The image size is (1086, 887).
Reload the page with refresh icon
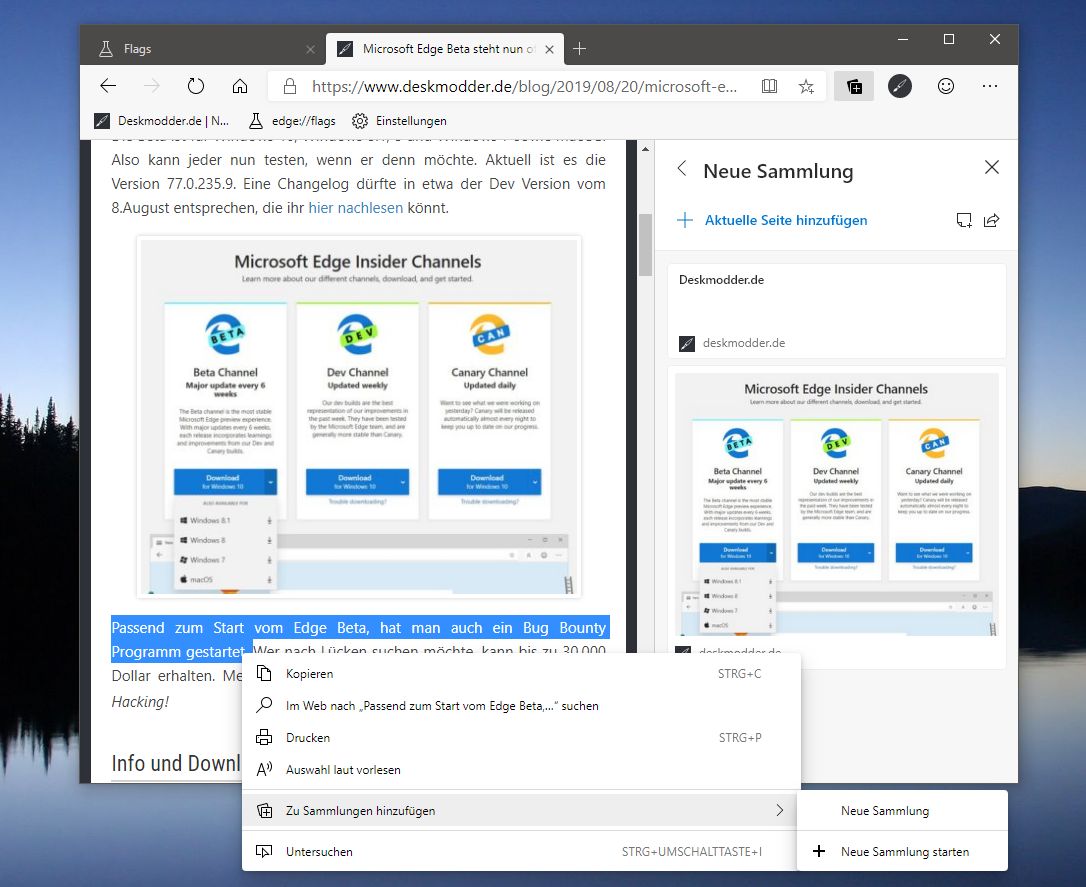point(196,86)
